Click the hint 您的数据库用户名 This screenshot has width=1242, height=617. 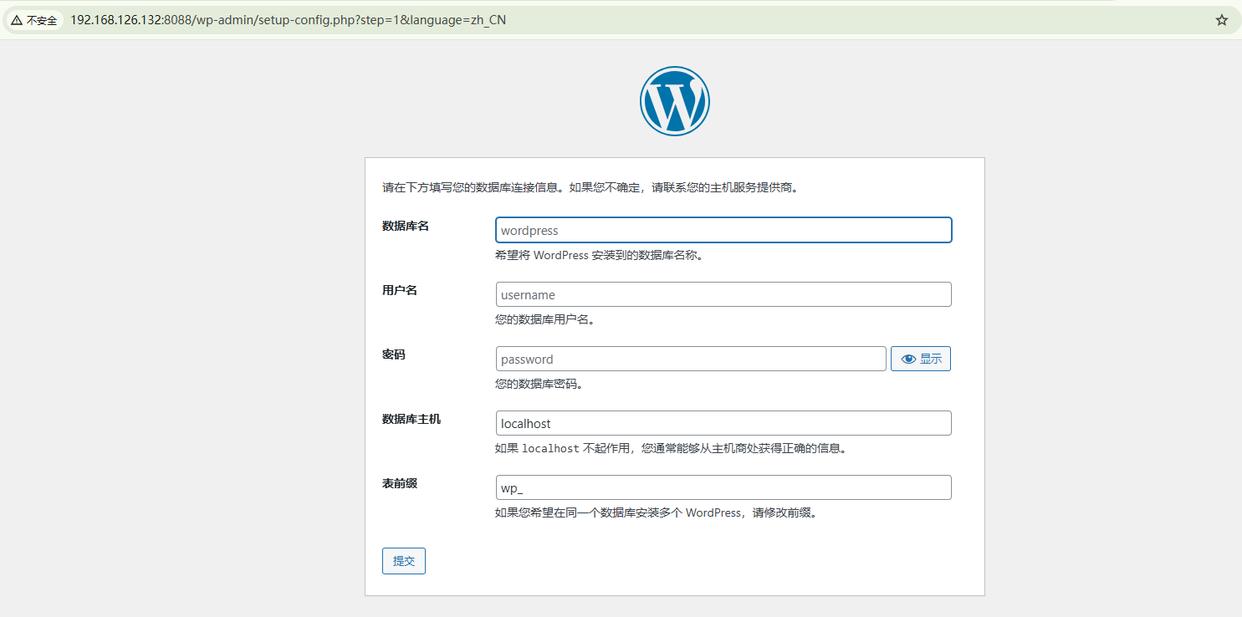[545, 320]
